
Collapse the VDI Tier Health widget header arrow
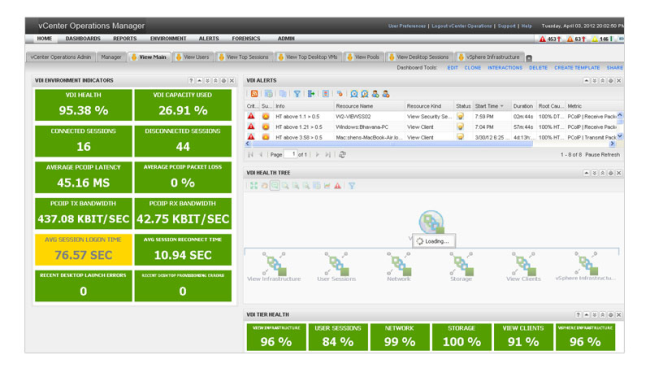click(x=586, y=315)
